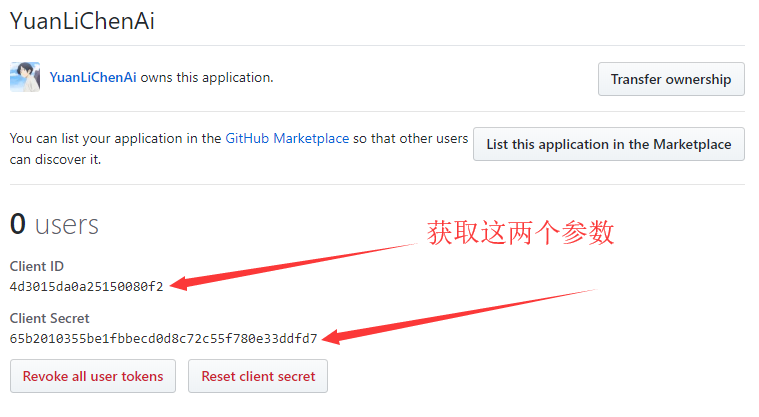Click the YuanLiChenAi user avatar image
The image size is (759, 417).
tap(25, 77)
